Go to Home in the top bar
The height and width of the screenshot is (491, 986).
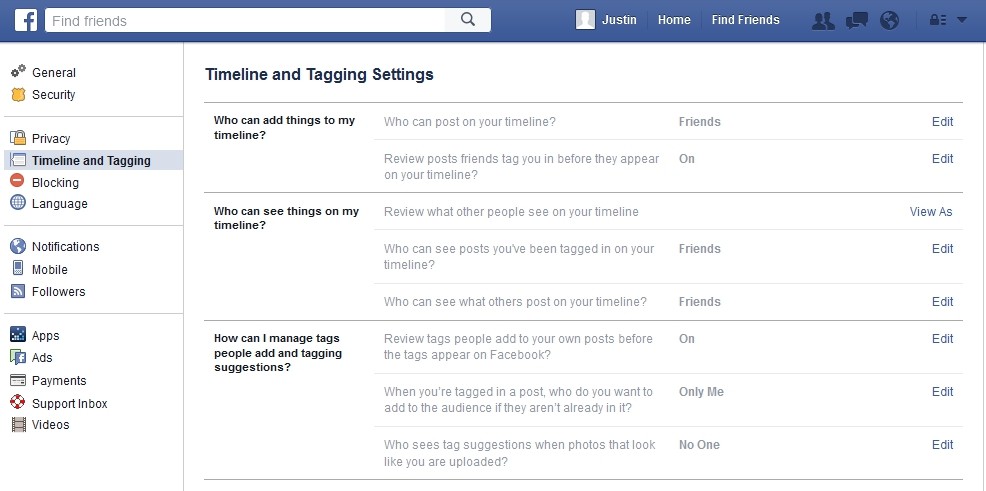pos(674,20)
